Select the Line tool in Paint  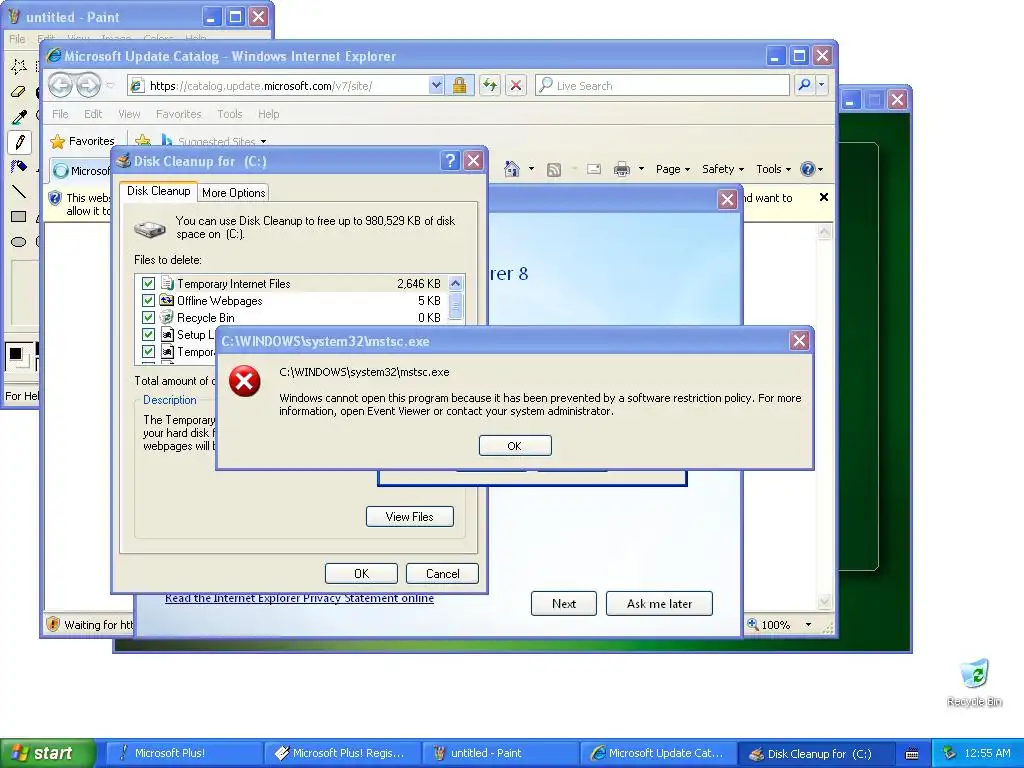(x=19, y=192)
